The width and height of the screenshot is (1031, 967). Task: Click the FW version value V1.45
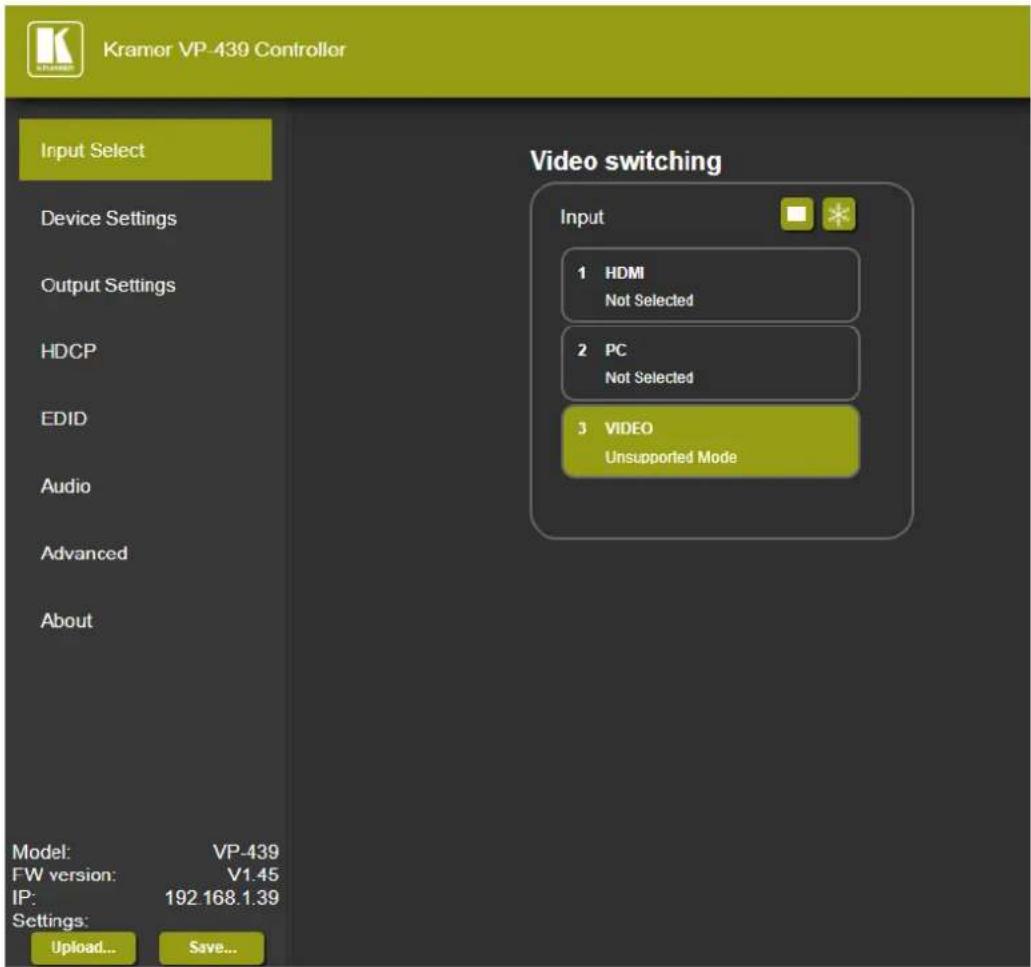[x=252, y=875]
